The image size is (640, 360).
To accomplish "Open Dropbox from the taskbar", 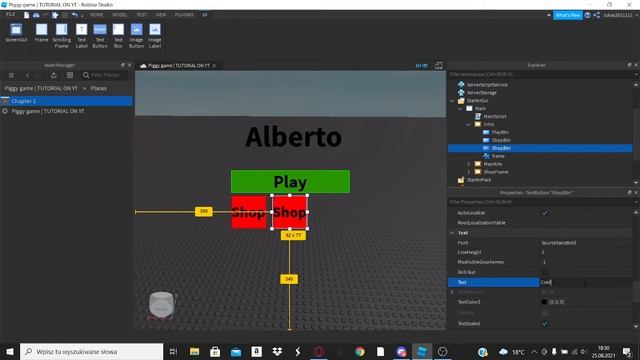I will pos(277,351).
